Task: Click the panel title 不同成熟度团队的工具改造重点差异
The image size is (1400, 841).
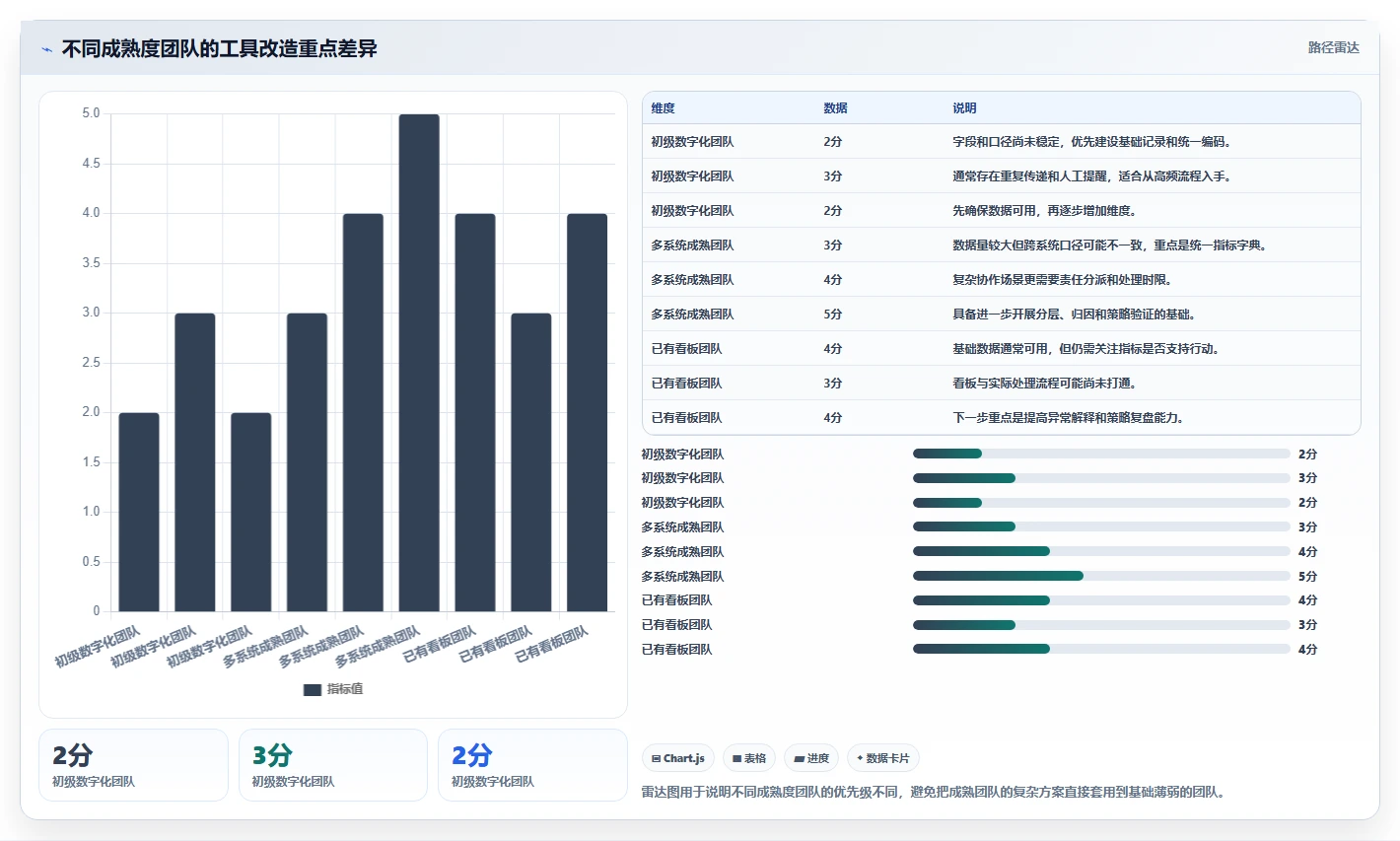Action: (219, 48)
